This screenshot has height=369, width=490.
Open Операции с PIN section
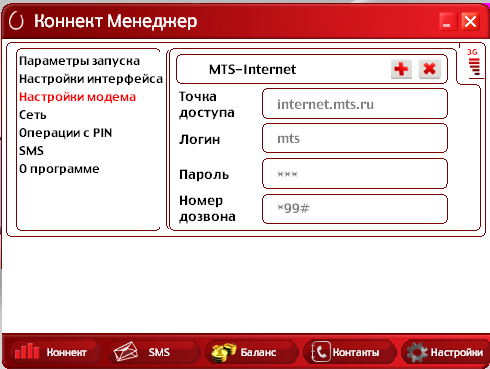pyautogui.click(x=65, y=133)
